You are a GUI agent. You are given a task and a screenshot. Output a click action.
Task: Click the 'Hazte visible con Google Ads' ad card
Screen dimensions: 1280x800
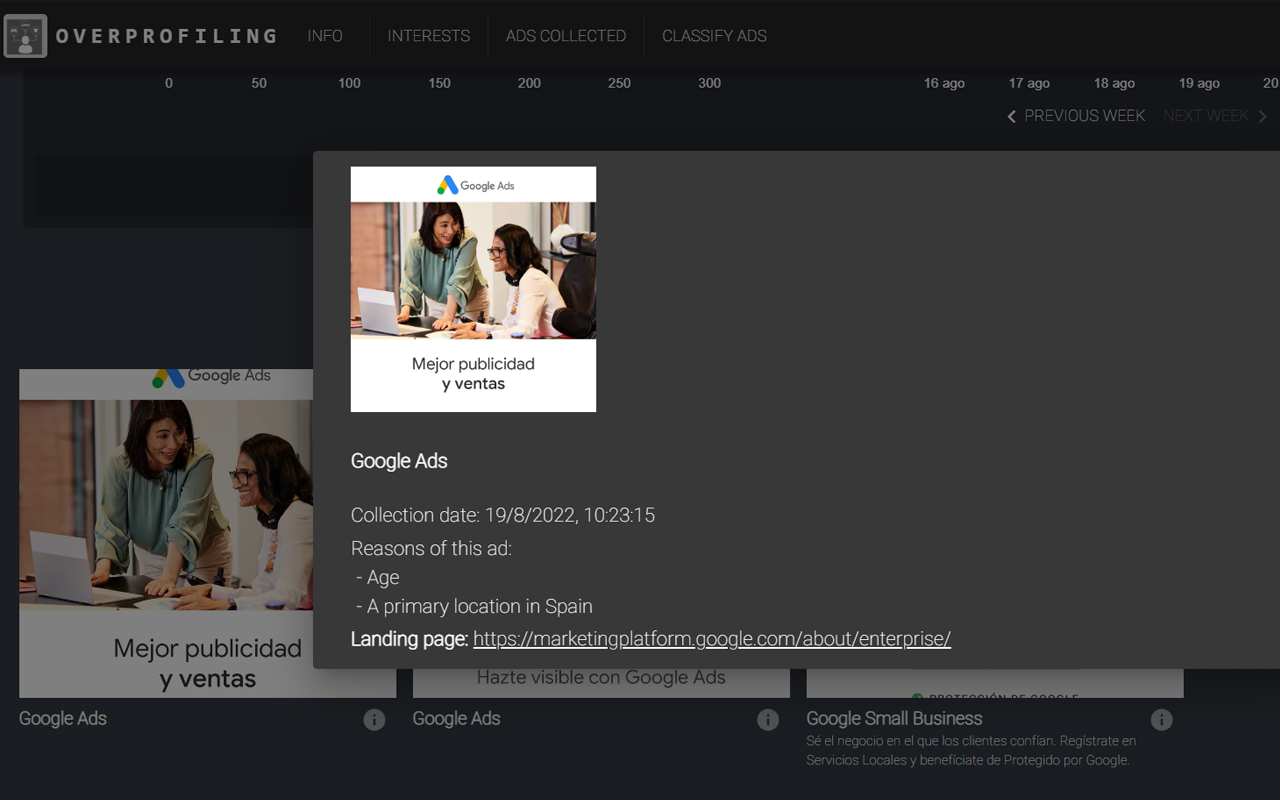click(x=601, y=683)
